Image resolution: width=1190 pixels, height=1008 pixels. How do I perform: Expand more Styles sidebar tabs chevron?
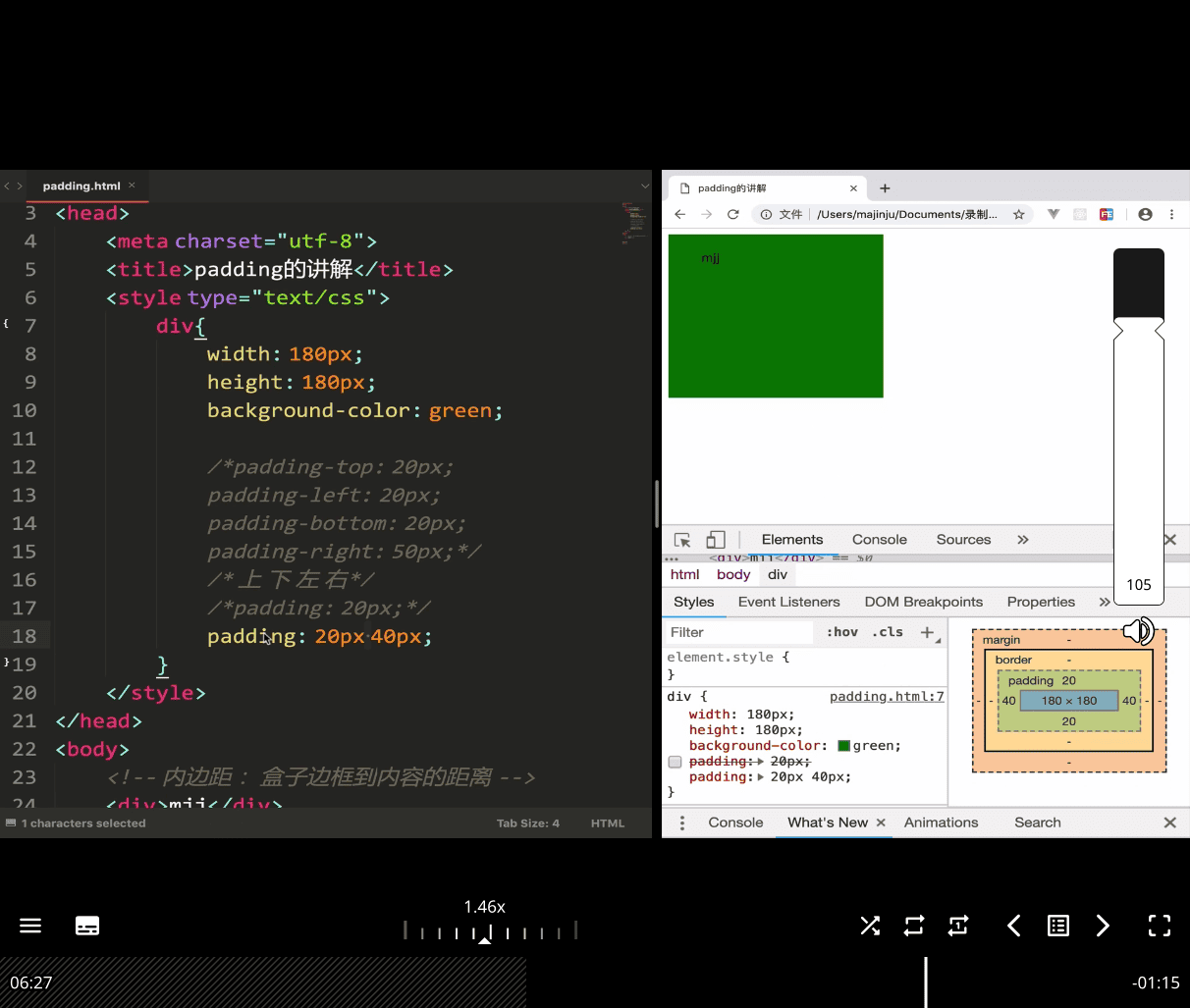pos(1105,602)
